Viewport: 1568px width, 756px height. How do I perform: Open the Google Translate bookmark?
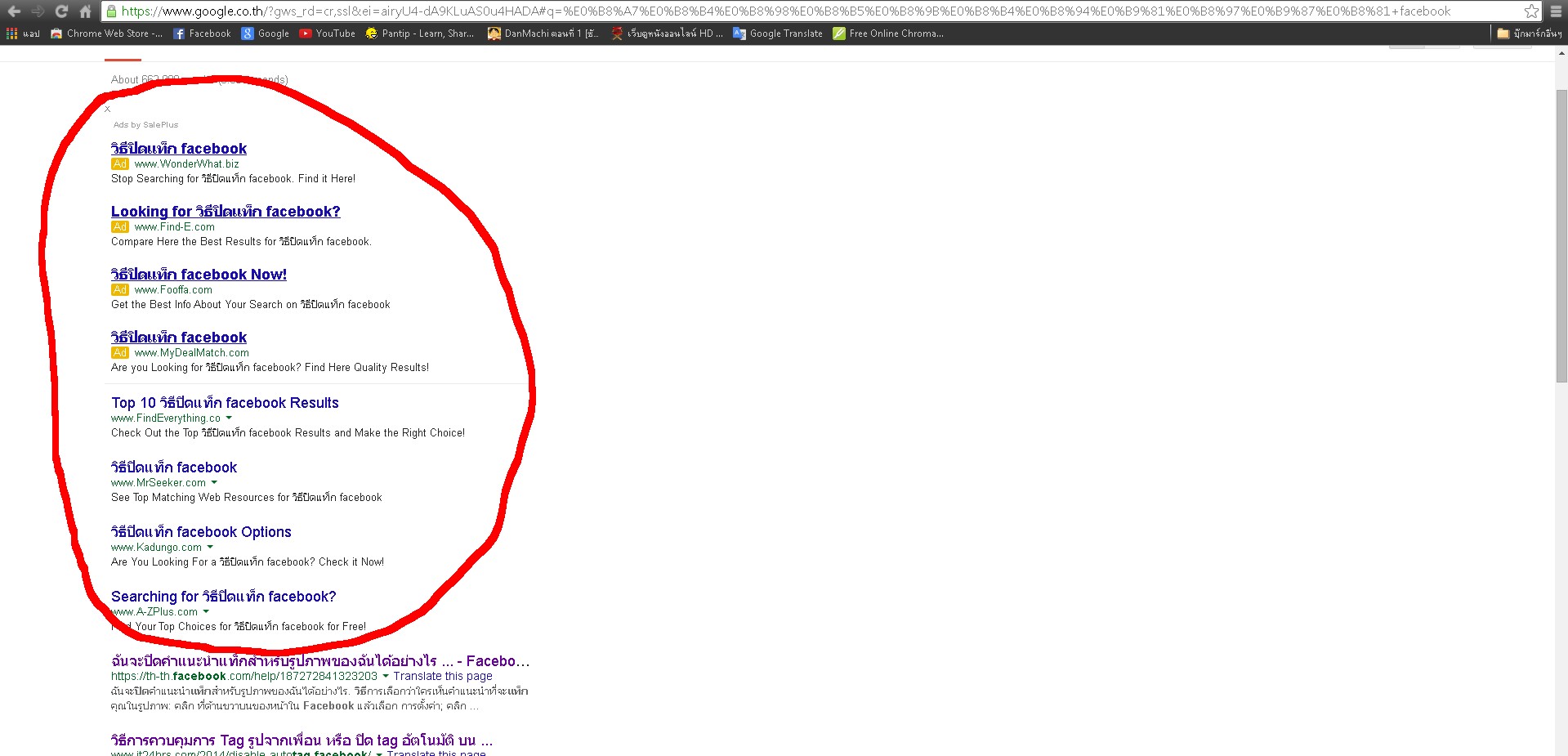click(x=778, y=34)
